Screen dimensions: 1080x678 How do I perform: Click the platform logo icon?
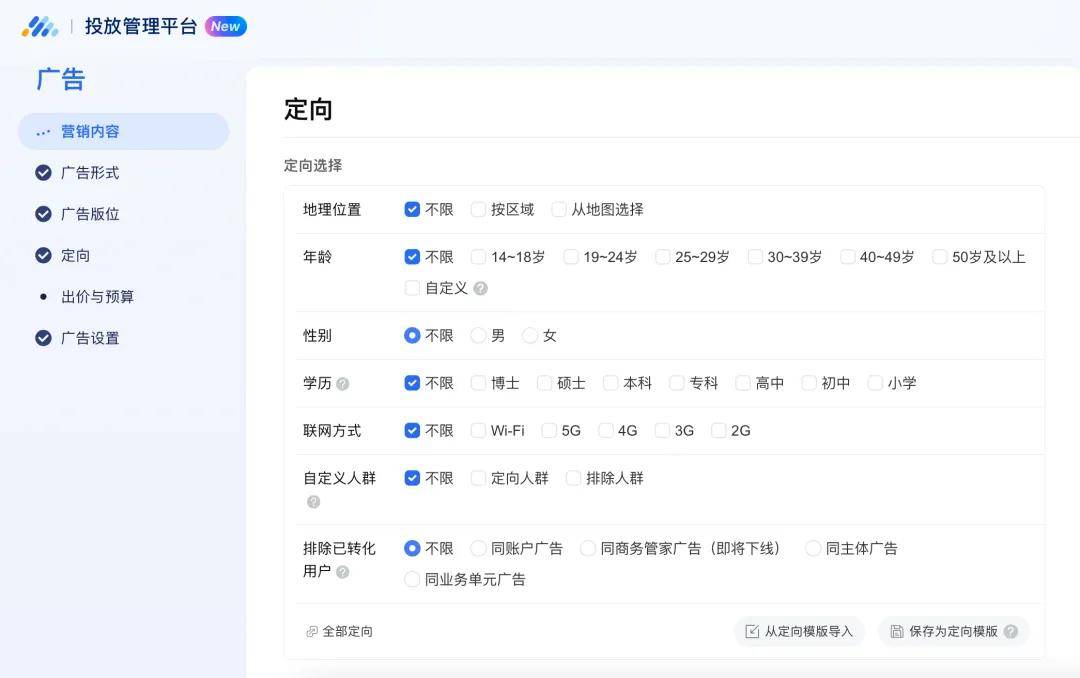pyautogui.click(x=40, y=27)
